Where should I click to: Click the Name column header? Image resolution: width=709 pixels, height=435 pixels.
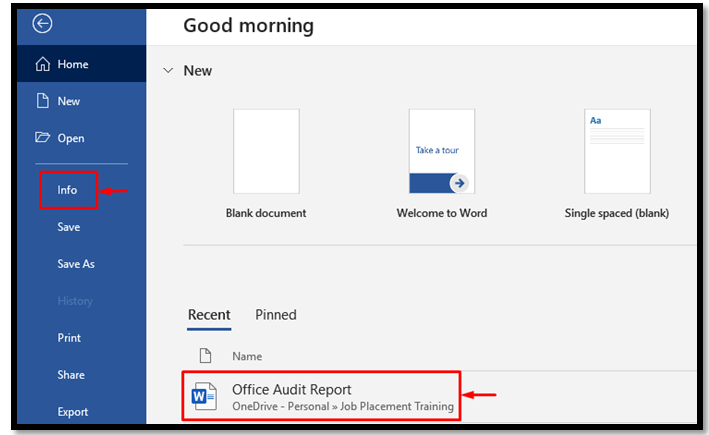click(247, 356)
